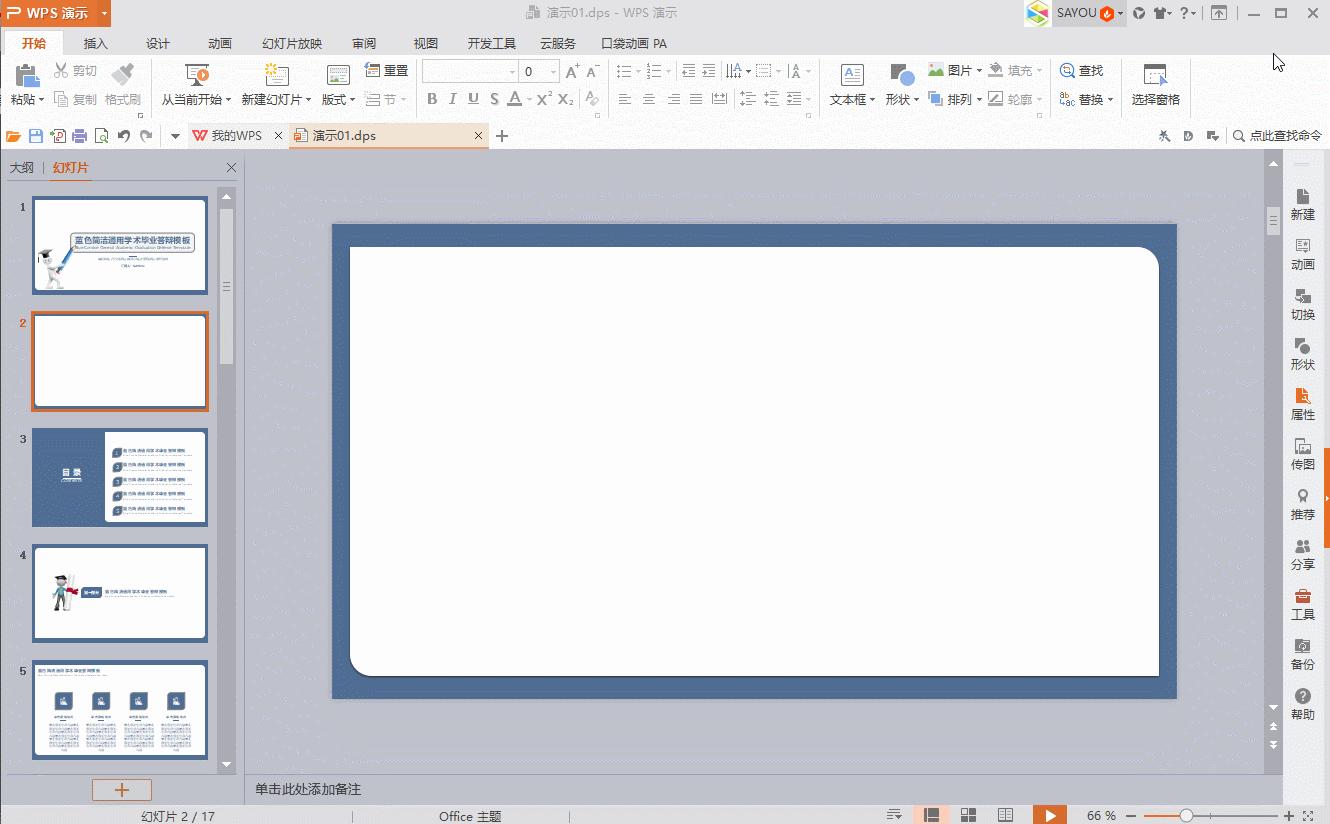
Task: Open the Layout (版式) dropdown
Action: (338, 99)
